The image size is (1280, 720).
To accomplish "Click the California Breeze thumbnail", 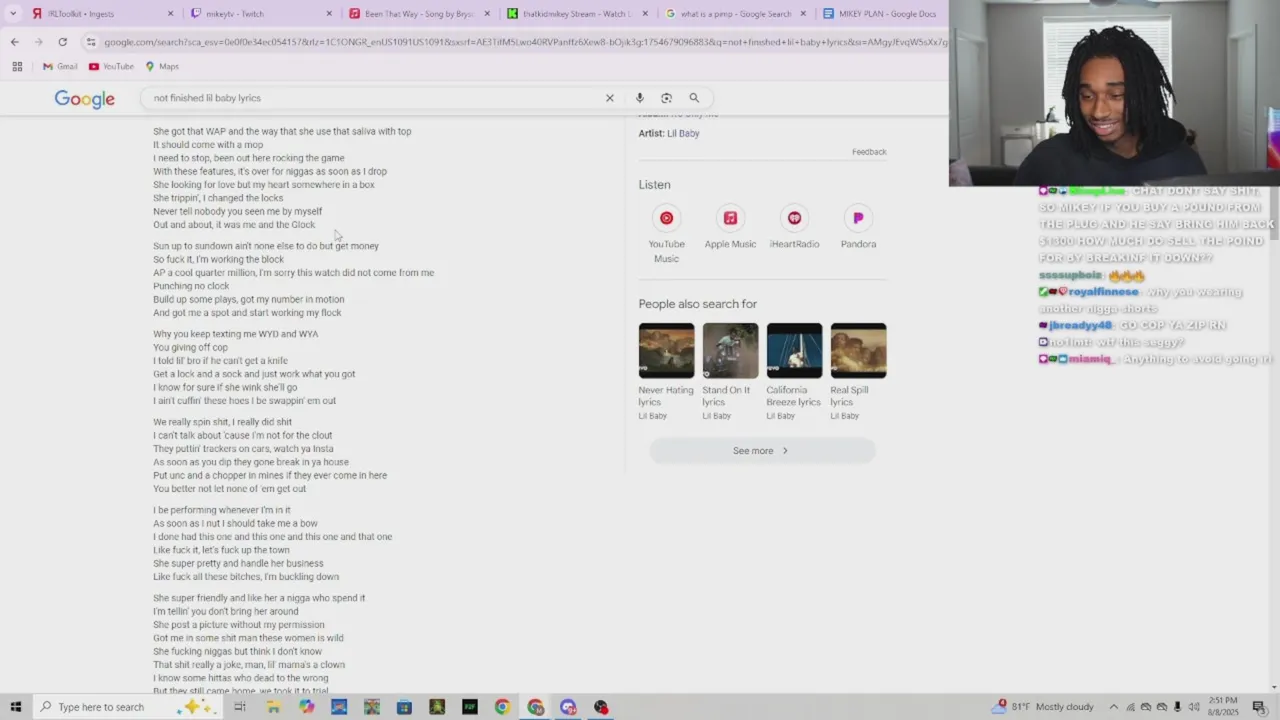I will point(794,351).
